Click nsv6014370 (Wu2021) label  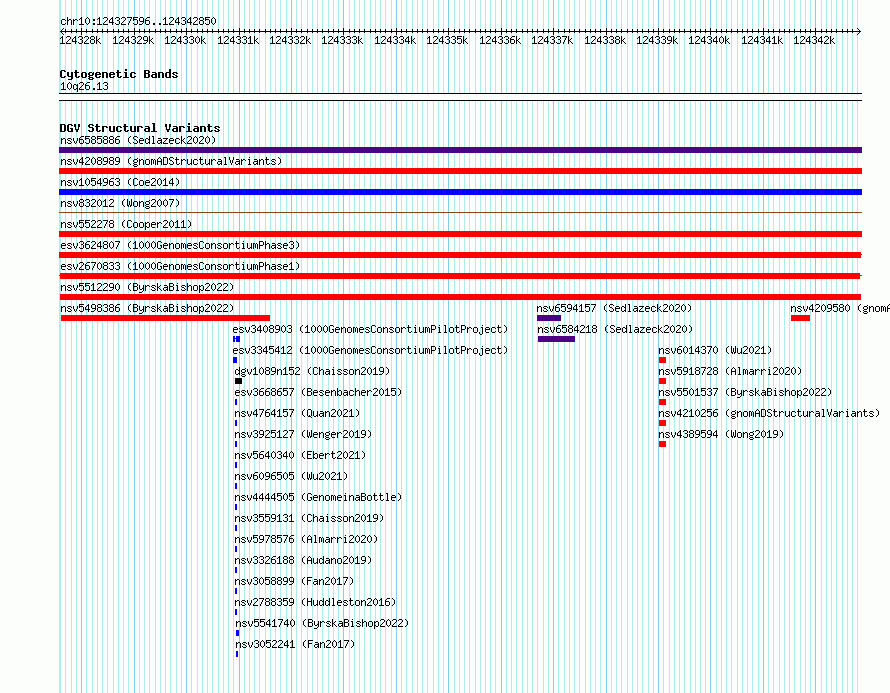715,350
